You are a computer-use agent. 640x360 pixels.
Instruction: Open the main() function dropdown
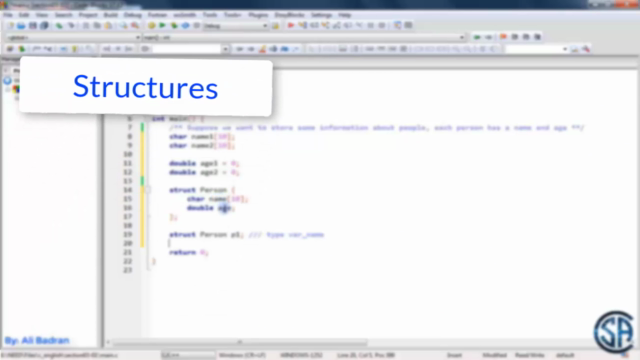click(x=304, y=38)
